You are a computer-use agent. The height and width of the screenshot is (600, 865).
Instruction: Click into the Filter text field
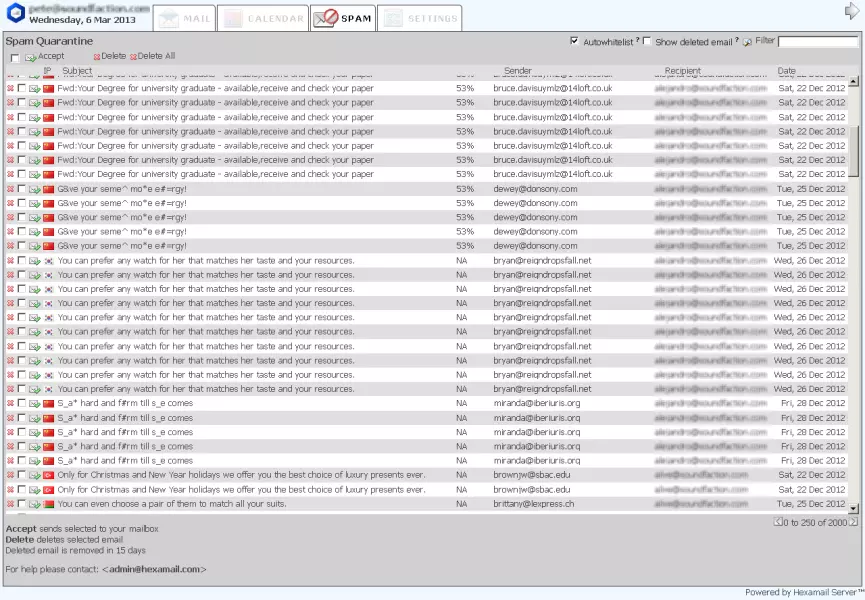coord(817,42)
